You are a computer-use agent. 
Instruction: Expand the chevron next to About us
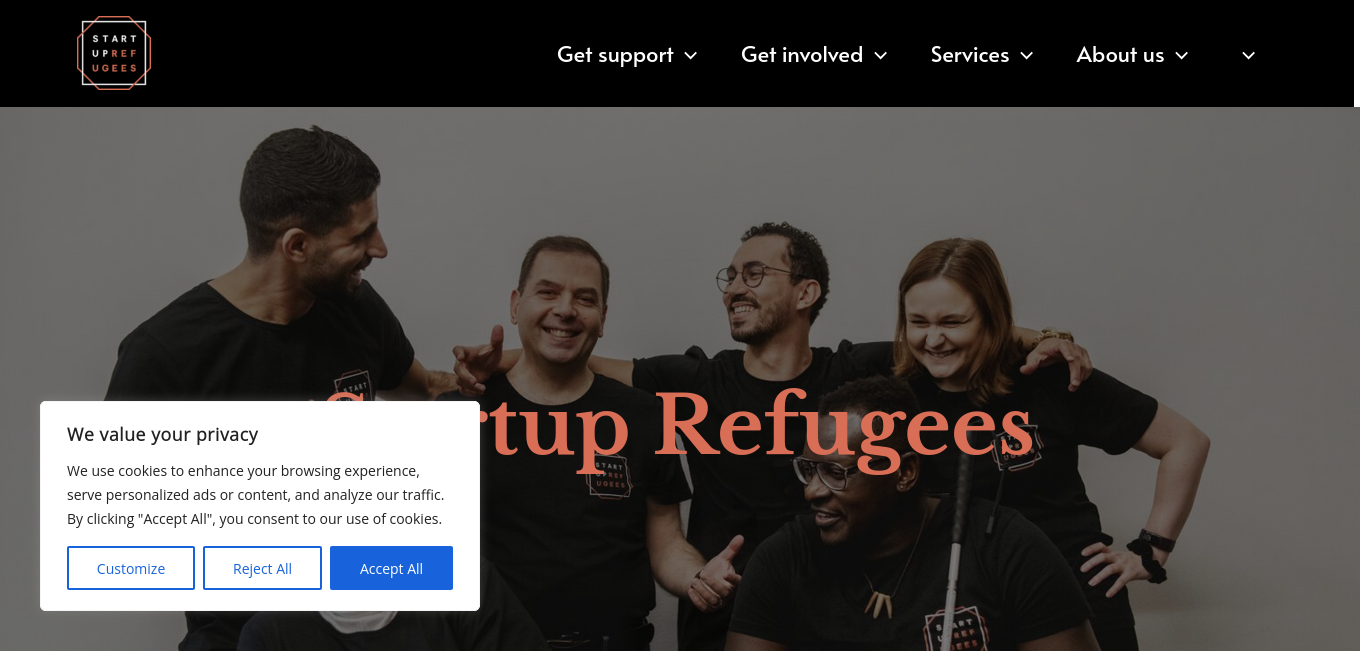(x=1182, y=56)
